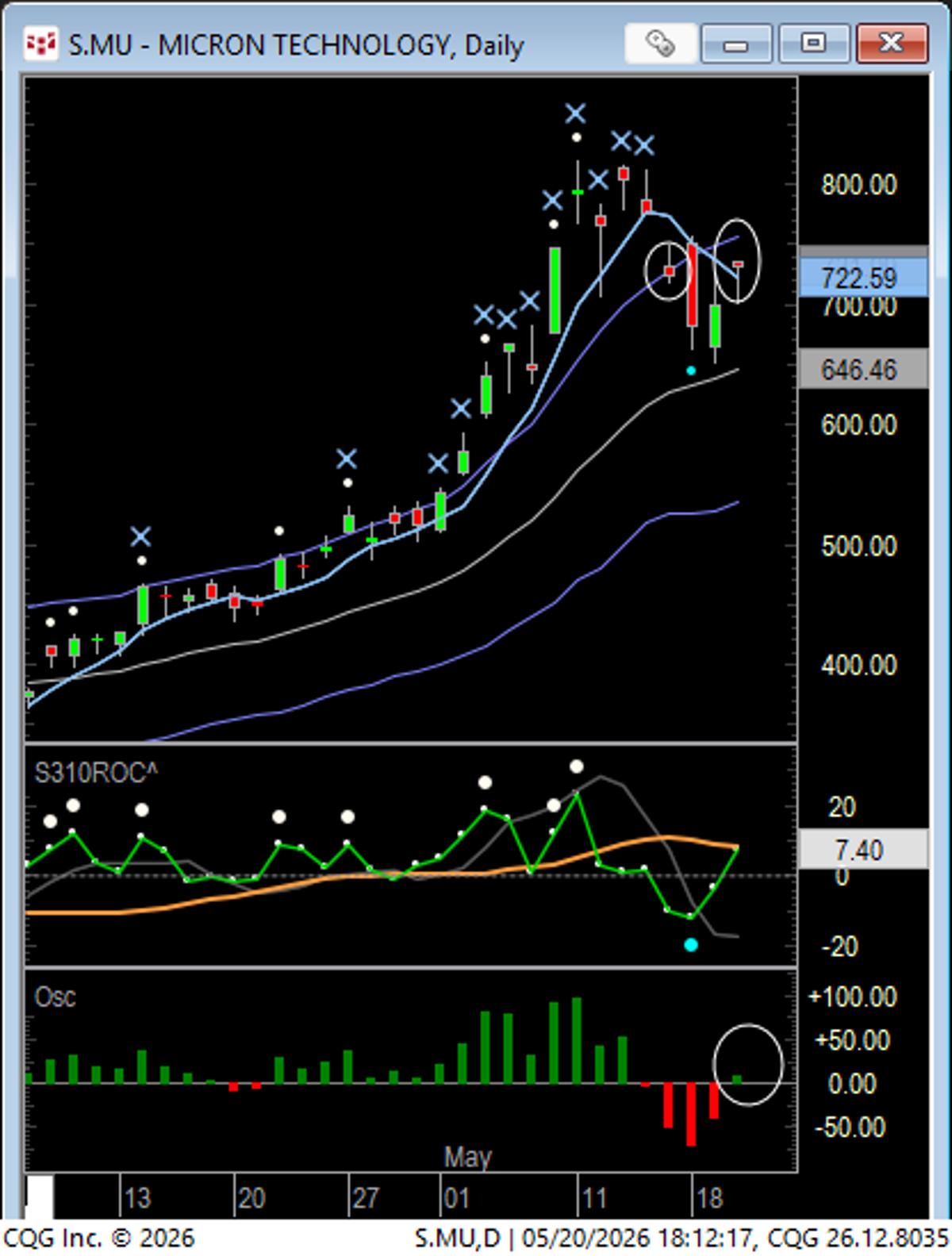Viewport: 952px width, 1256px height.
Task: Click the cyan dot in S310ROC pane
Action: point(691,945)
